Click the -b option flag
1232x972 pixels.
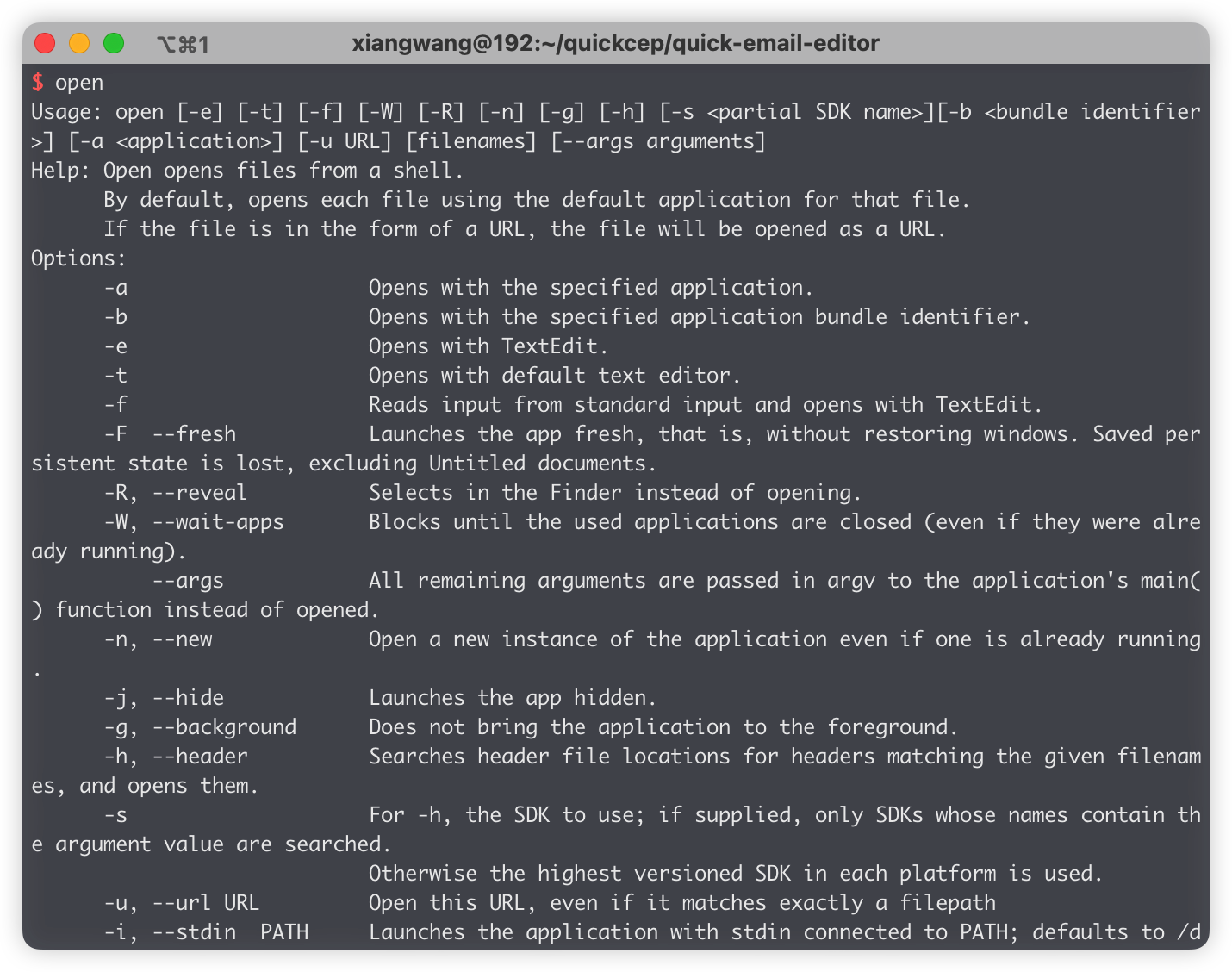point(115,317)
